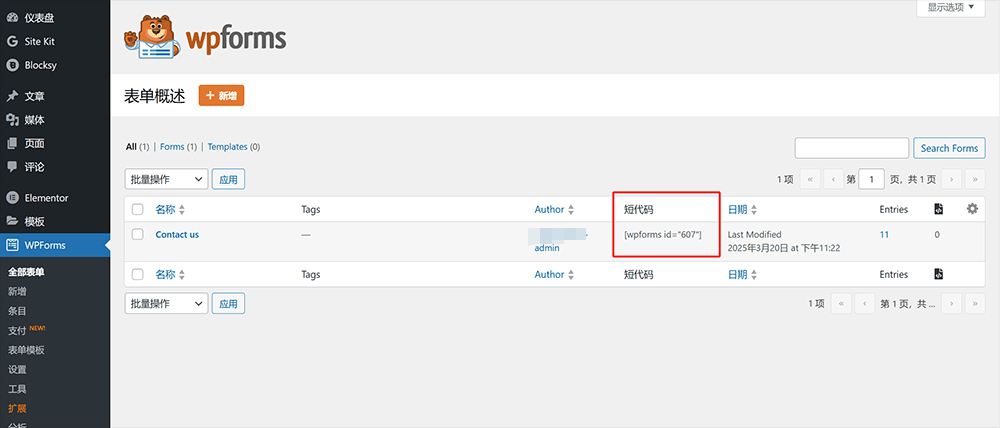Open the 设置 settings submenu
1000x428 pixels.
point(17,369)
